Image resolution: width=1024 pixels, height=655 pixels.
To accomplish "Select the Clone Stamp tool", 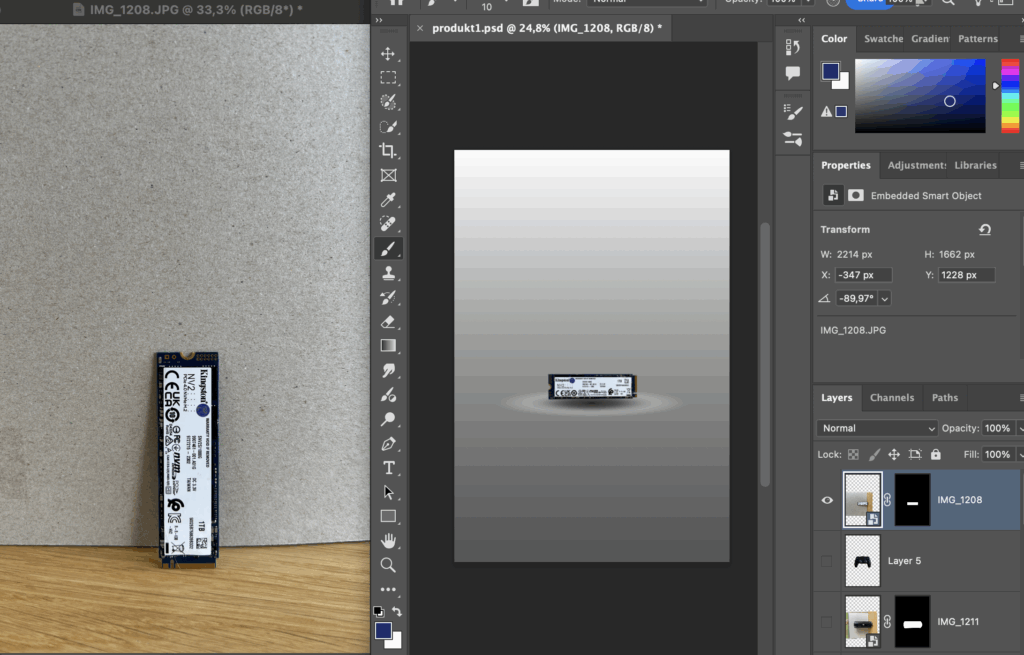I will [x=388, y=273].
